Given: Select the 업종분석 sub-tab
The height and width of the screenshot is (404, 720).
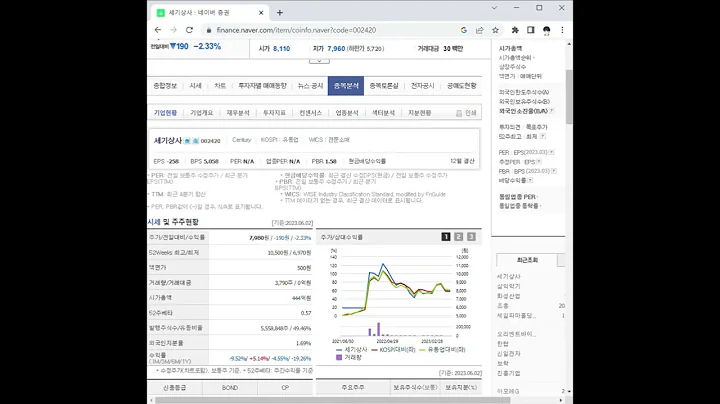Looking at the screenshot, I should click(x=347, y=113).
